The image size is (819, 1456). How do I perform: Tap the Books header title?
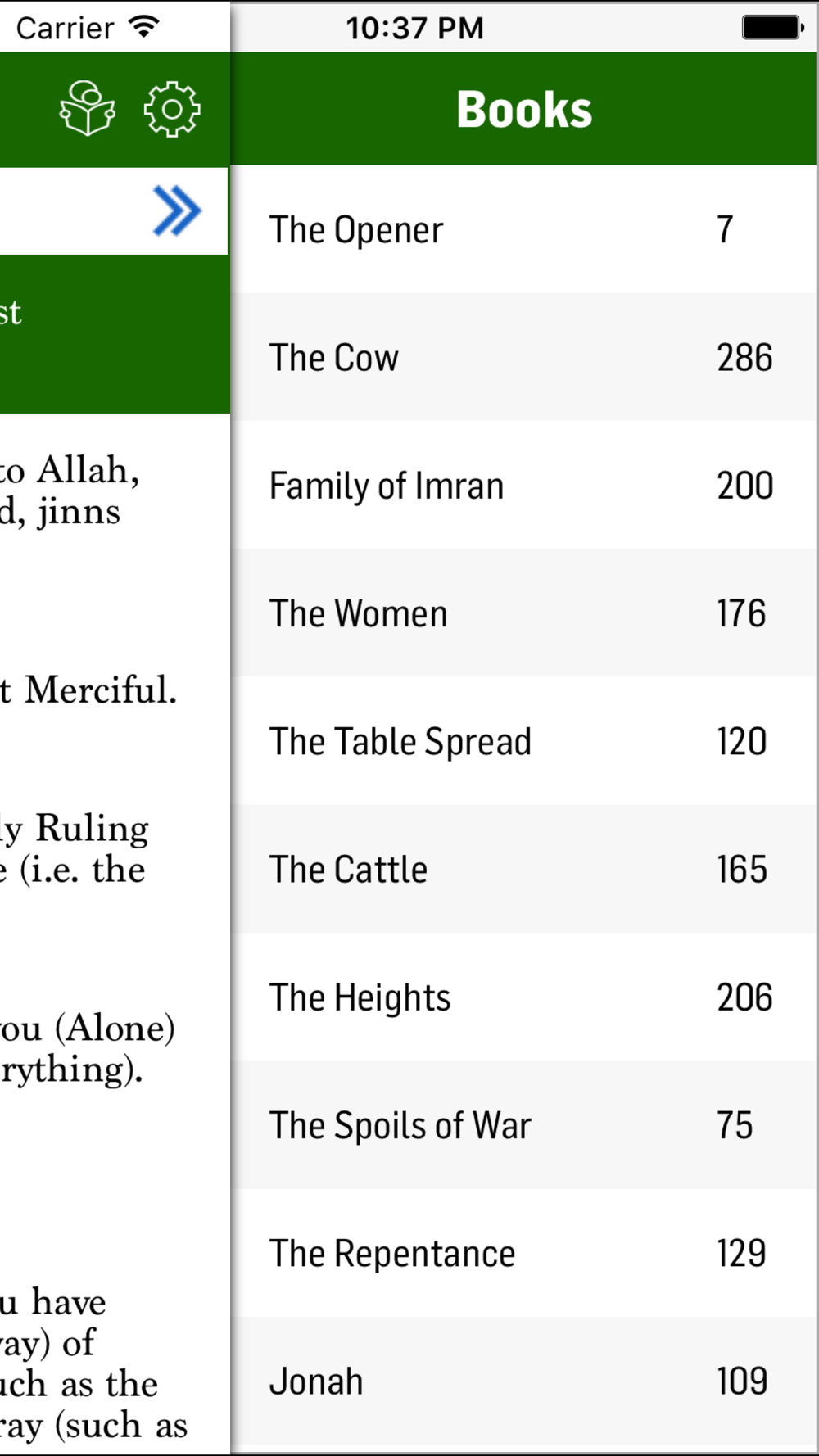coord(524,109)
